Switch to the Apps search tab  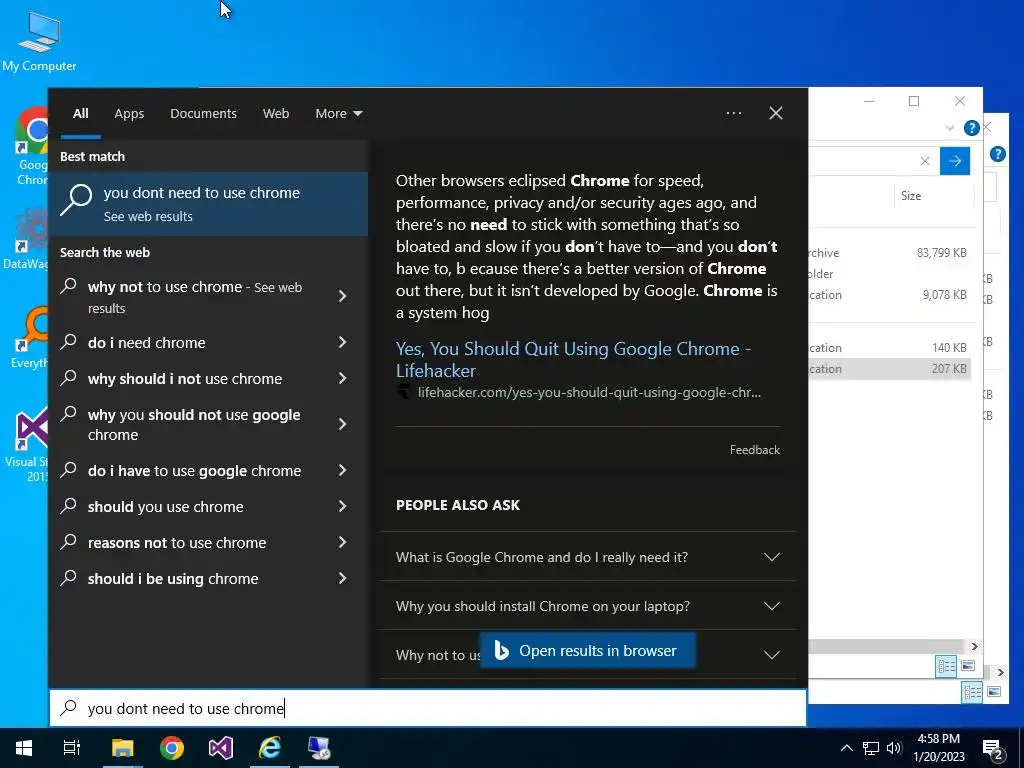(x=129, y=114)
